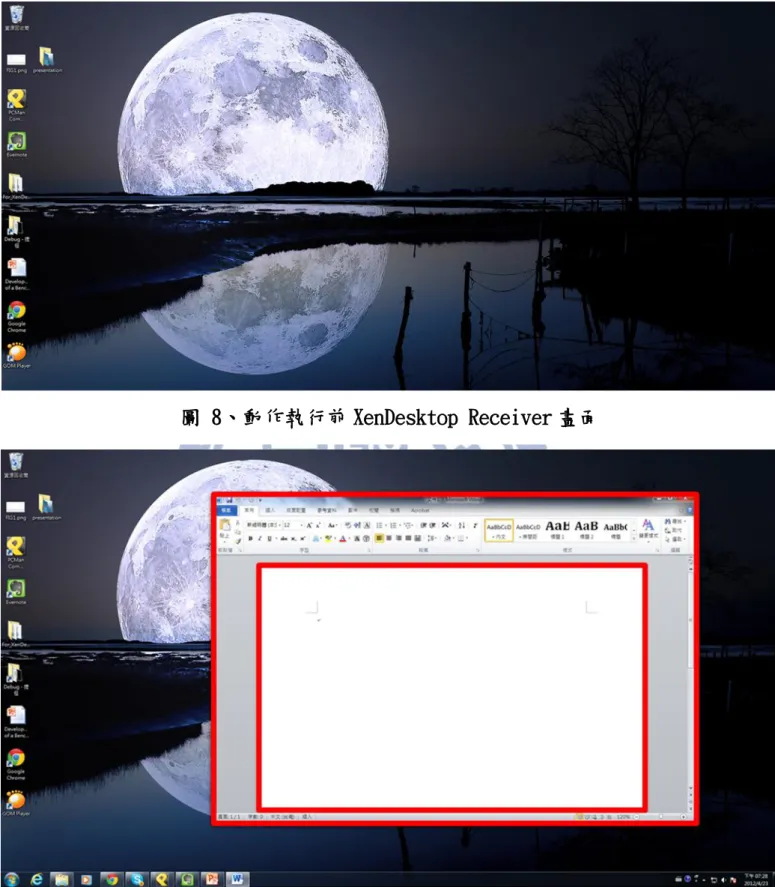775x887 pixels.
Task: Open the Change Case Aa dropdown
Action: (x=332, y=525)
